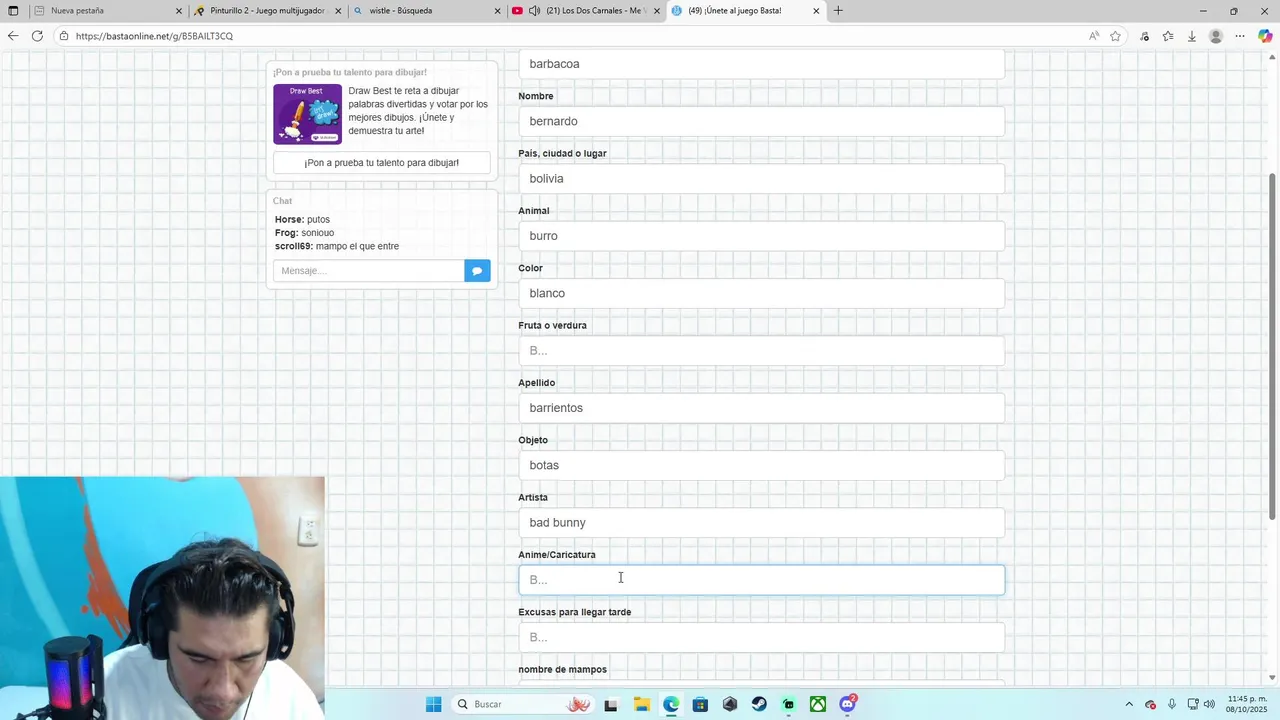Screen dimensions: 1280x720
Task: Click chat message 'mampo el que entre'
Action: tap(357, 246)
